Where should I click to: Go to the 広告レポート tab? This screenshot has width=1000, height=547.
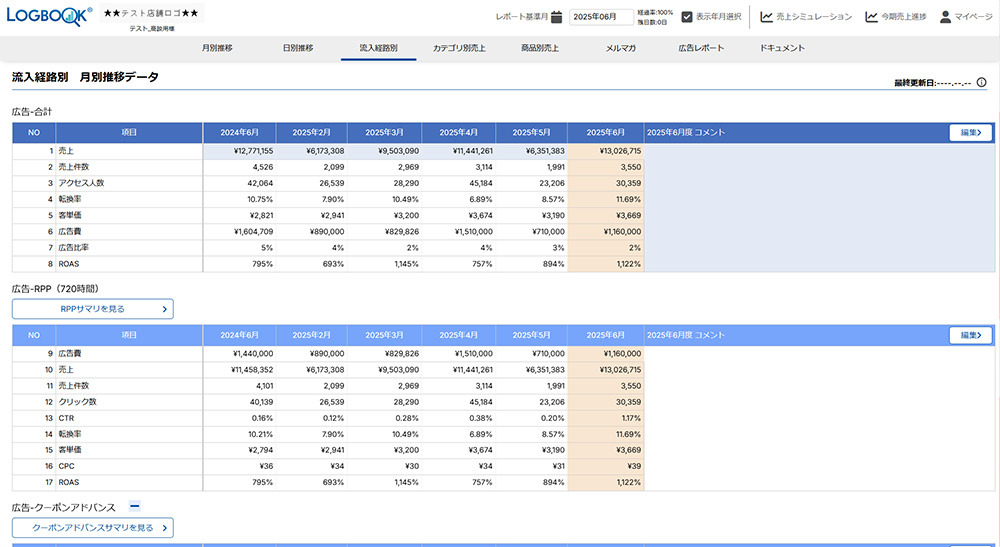701,48
